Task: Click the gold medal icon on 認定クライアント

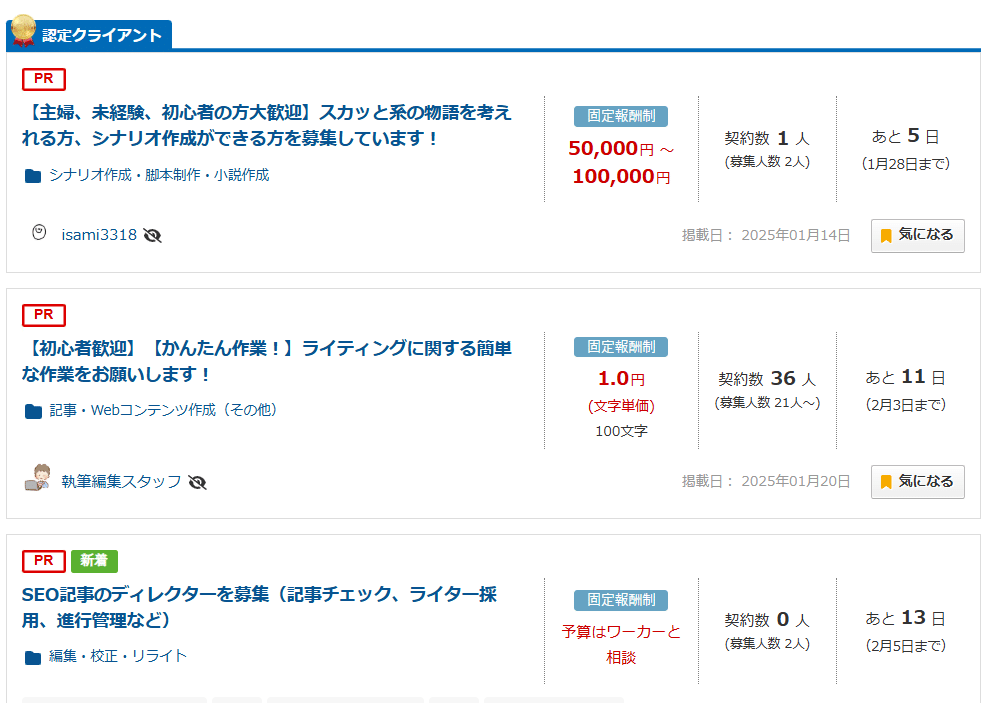Action: pyautogui.click(x=23, y=31)
